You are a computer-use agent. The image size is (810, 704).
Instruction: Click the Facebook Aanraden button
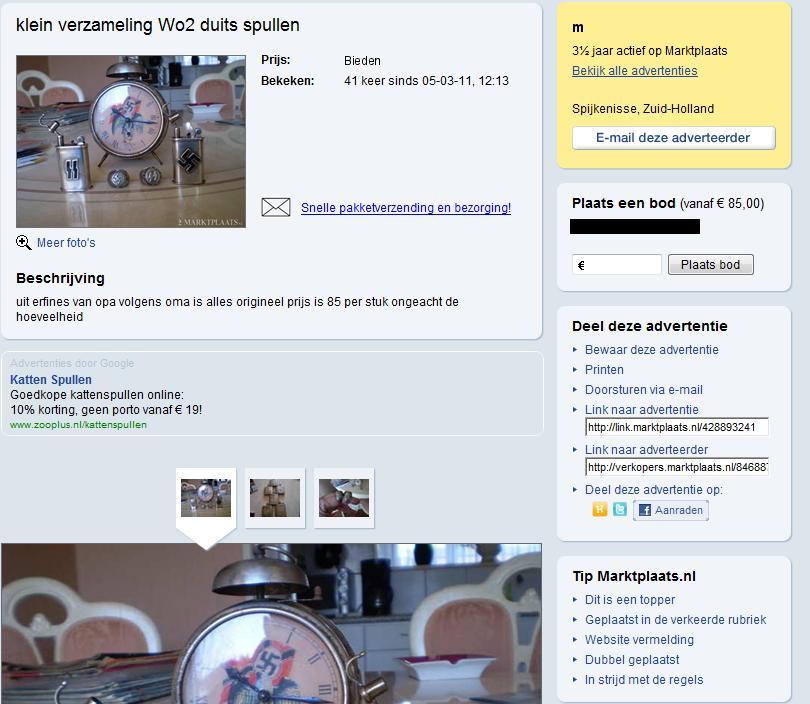(x=671, y=510)
